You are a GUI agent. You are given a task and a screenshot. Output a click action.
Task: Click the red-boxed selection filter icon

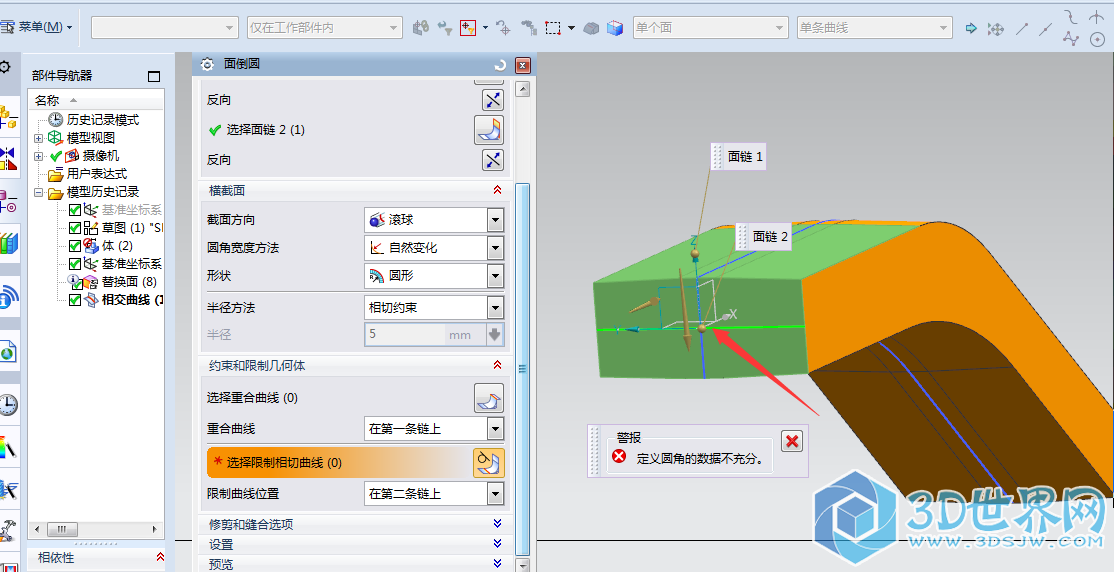[x=467, y=28]
